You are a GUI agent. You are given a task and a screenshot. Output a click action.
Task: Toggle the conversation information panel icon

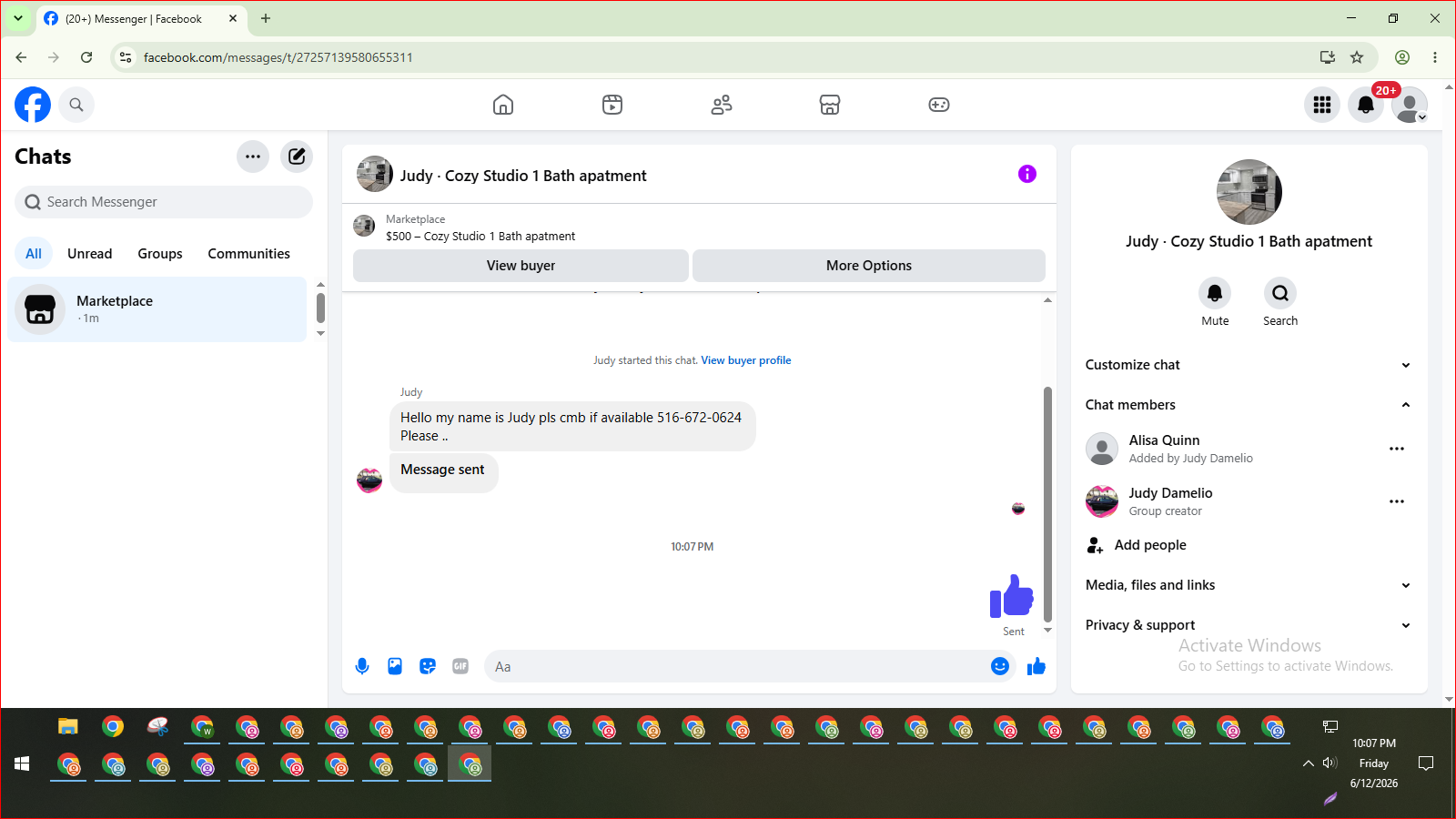tap(1027, 174)
